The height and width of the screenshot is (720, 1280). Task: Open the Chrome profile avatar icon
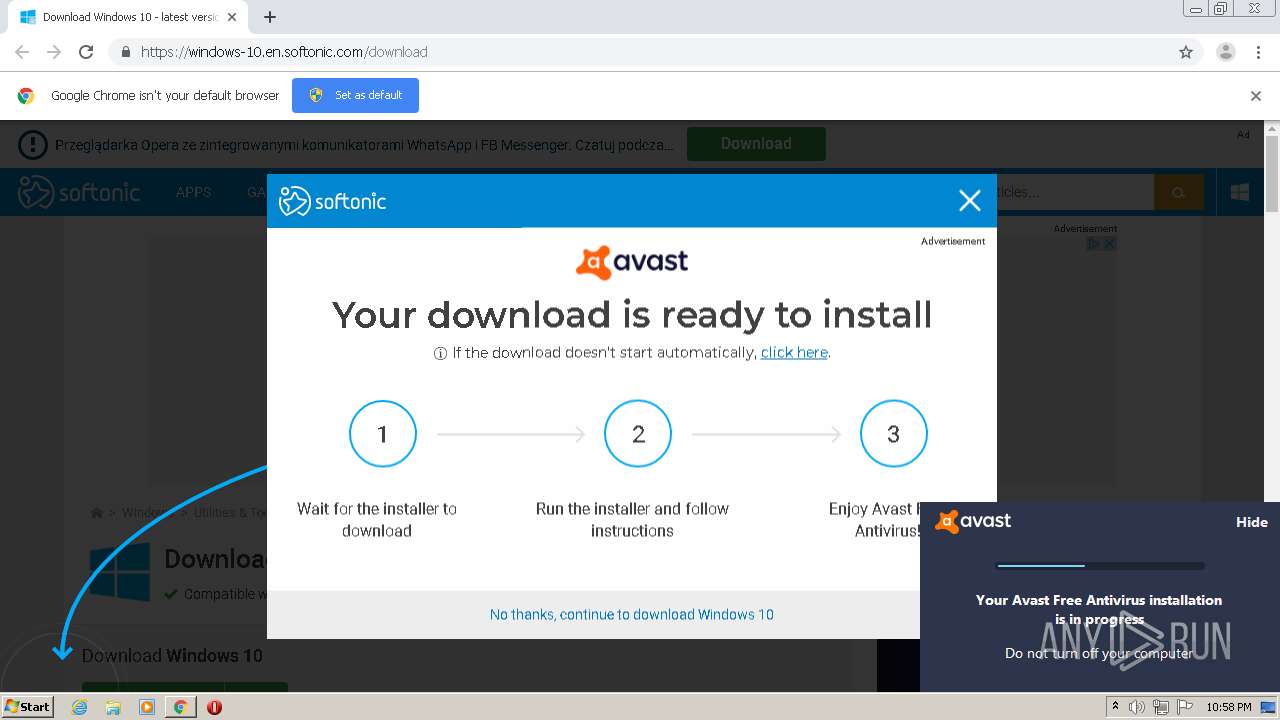[x=1225, y=52]
